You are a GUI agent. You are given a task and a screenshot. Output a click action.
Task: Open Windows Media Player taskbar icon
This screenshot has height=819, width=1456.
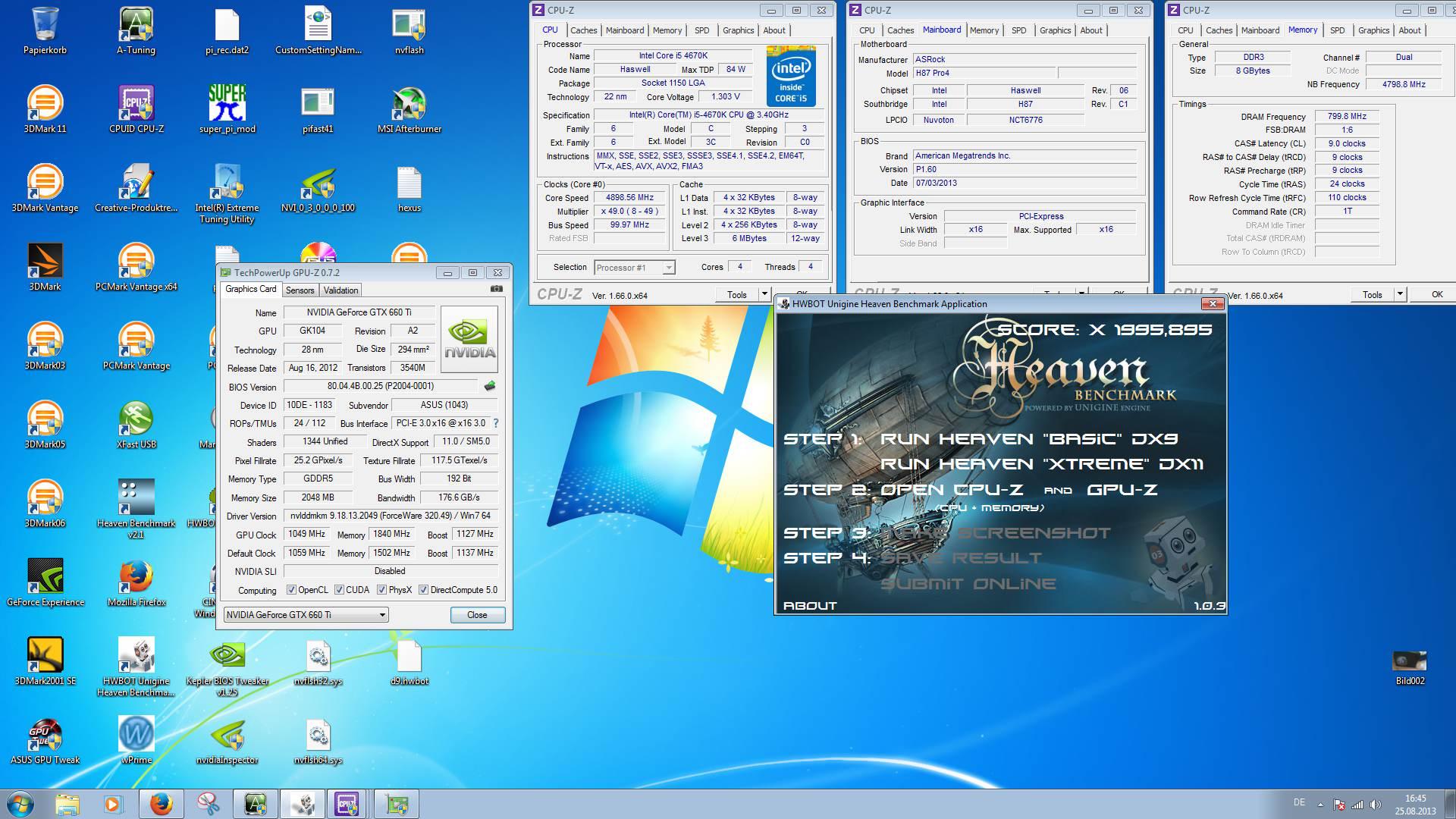tap(113, 804)
